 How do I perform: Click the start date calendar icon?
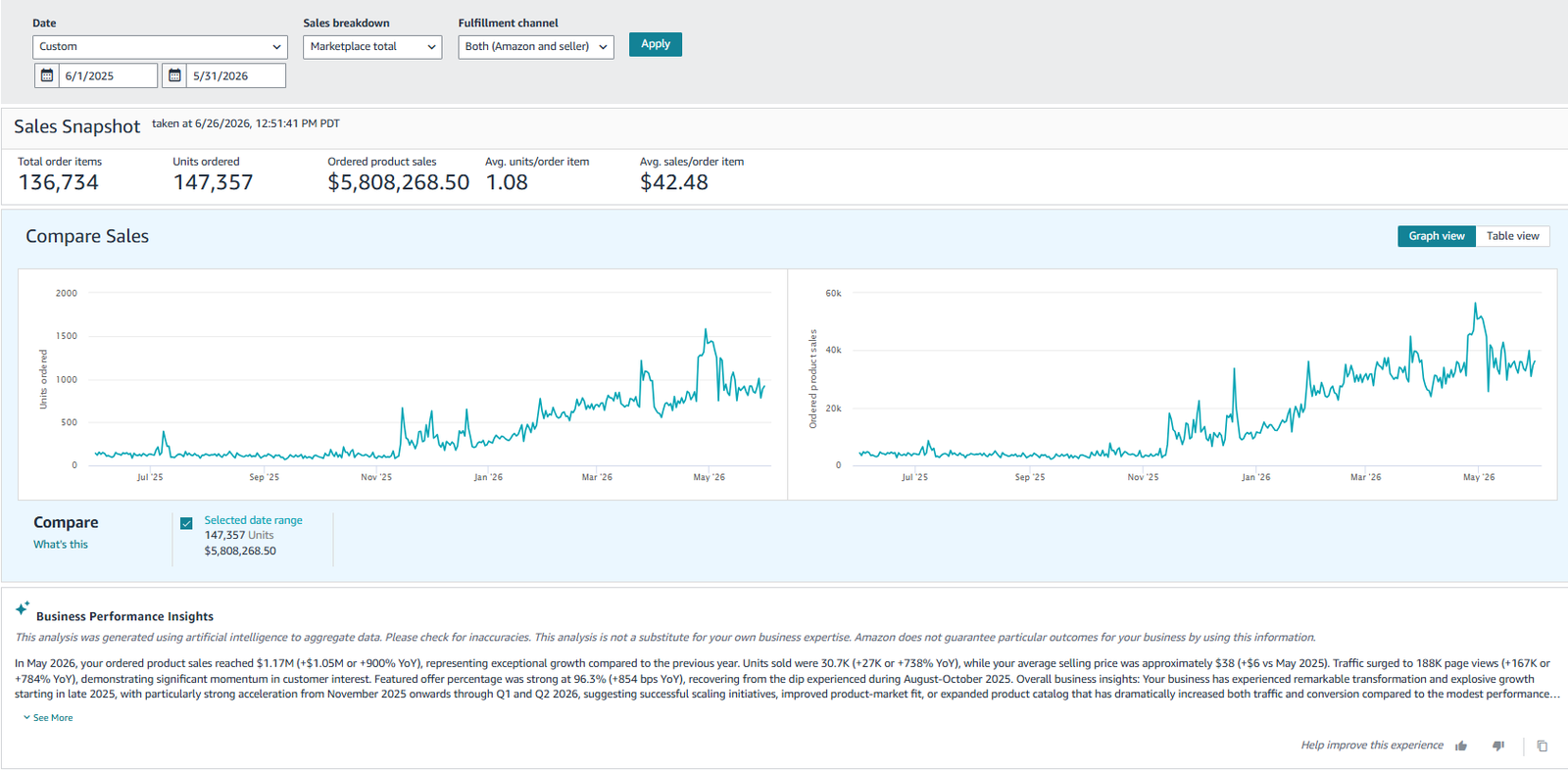(x=47, y=75)
